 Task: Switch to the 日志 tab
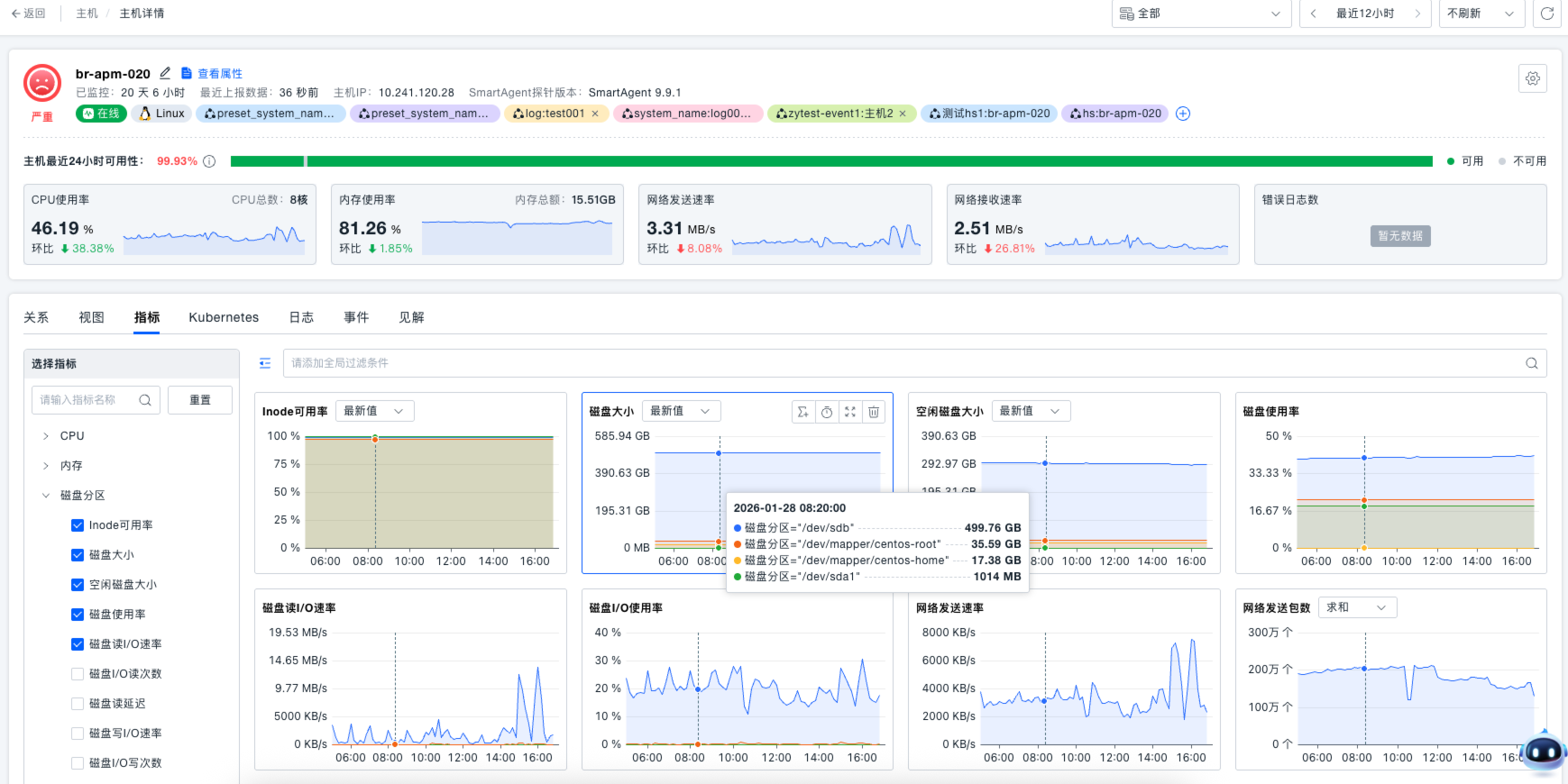(301, 317)
